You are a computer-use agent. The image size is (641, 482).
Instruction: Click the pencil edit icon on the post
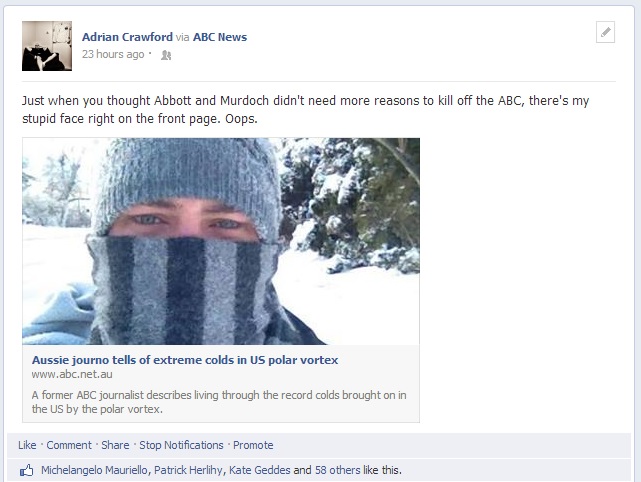point(605,32)
